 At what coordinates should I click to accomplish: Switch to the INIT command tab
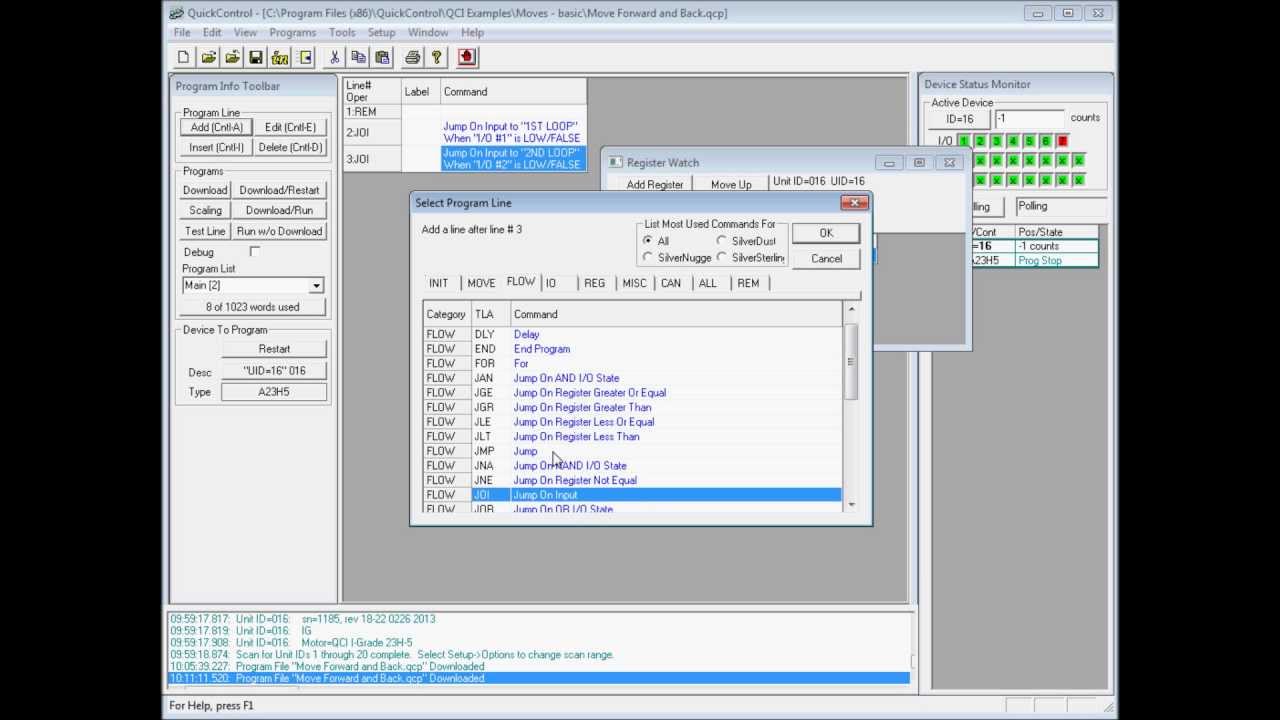(x=439, y=283)
